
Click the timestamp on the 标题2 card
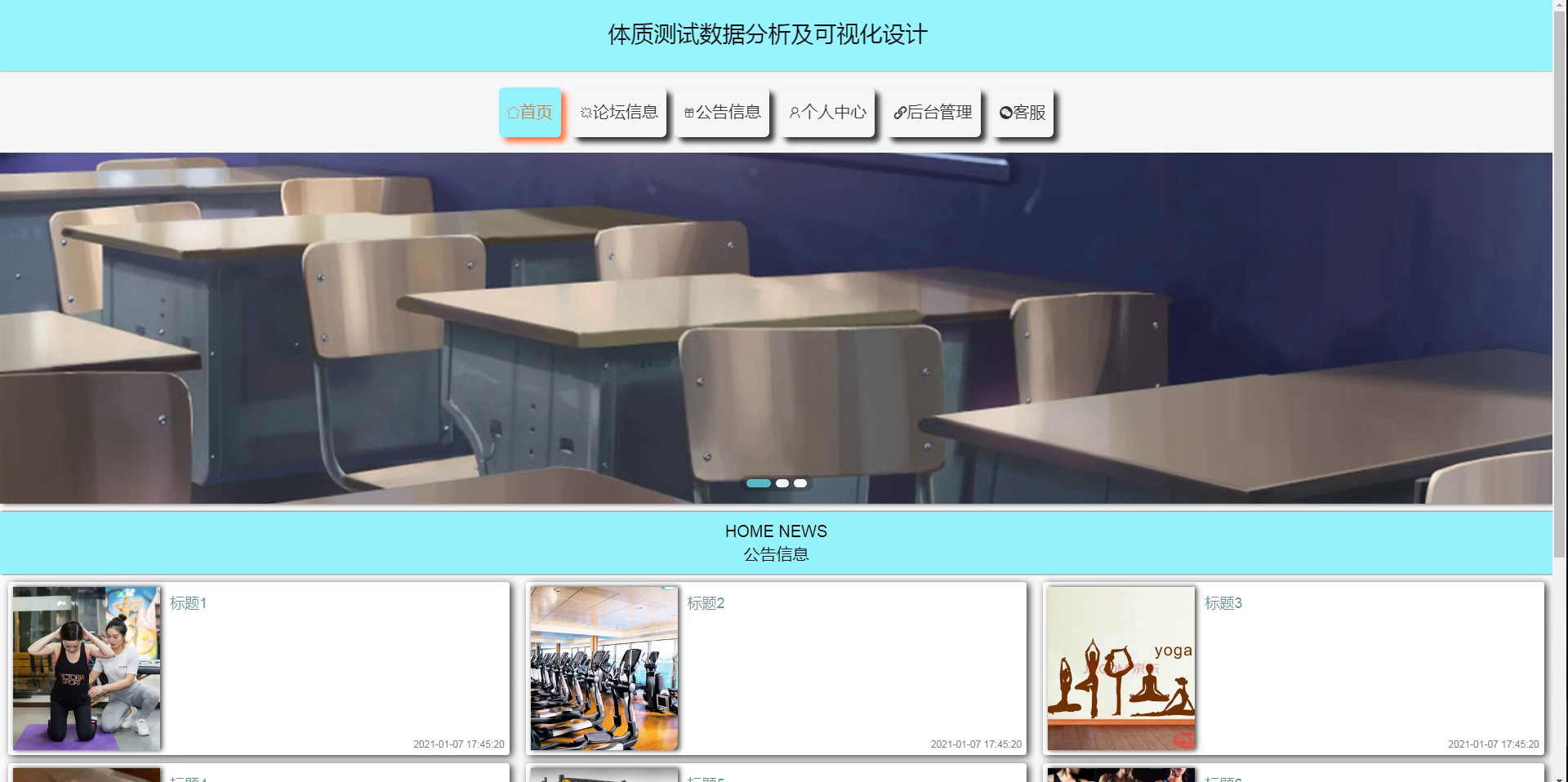click(x=976, y=744)
